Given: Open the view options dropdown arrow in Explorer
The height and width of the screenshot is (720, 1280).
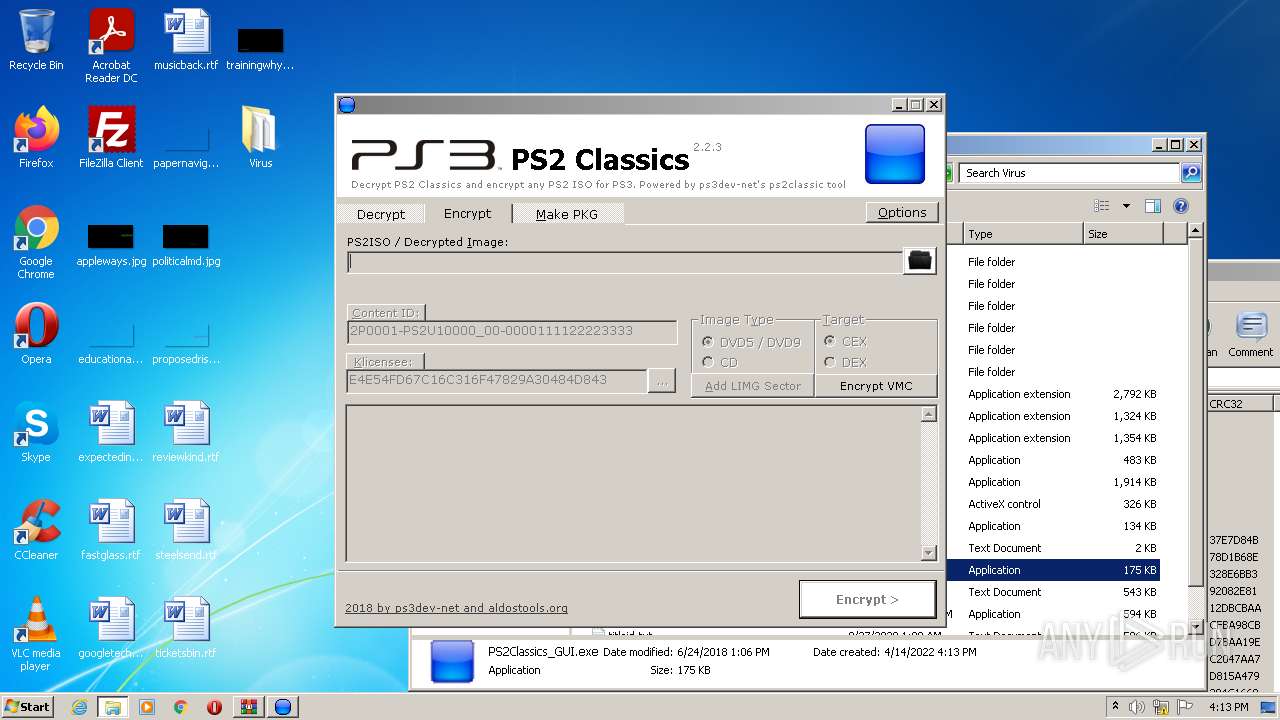Looking at the screenshot, I should pos(1126,206).
